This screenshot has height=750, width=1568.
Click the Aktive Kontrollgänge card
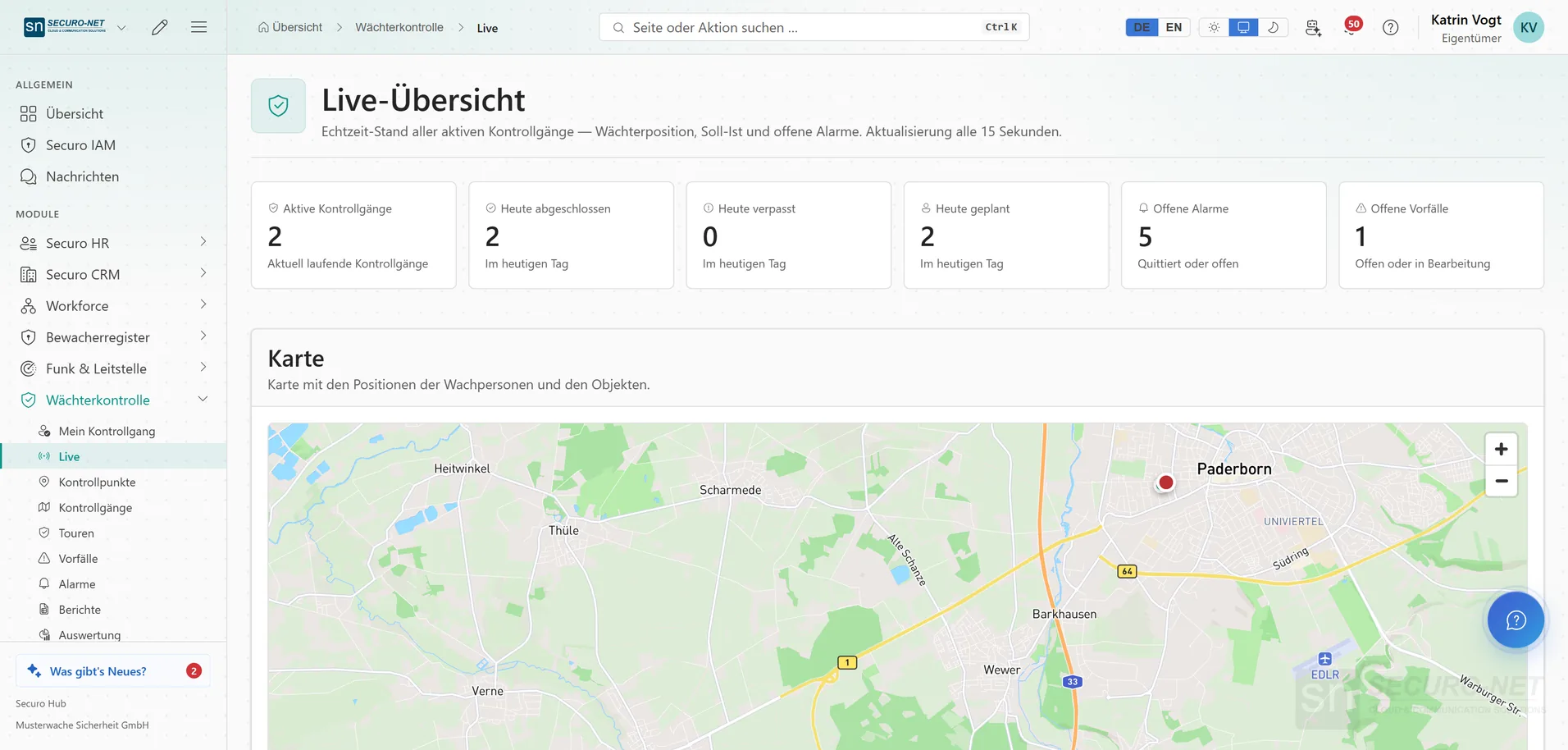[x=353, y=235]
